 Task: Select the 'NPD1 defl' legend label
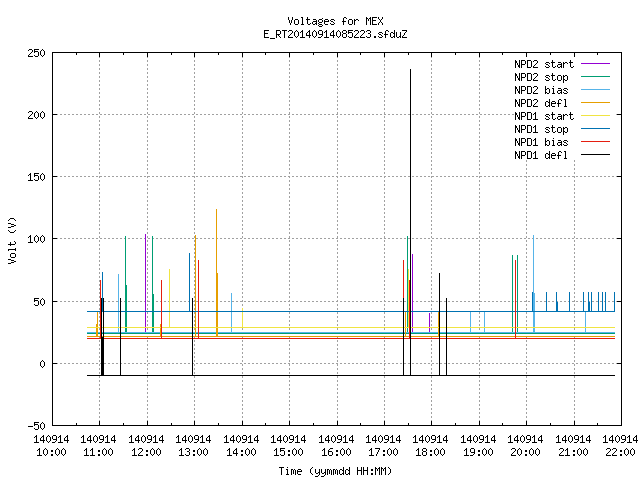click(x=541, y=155)
